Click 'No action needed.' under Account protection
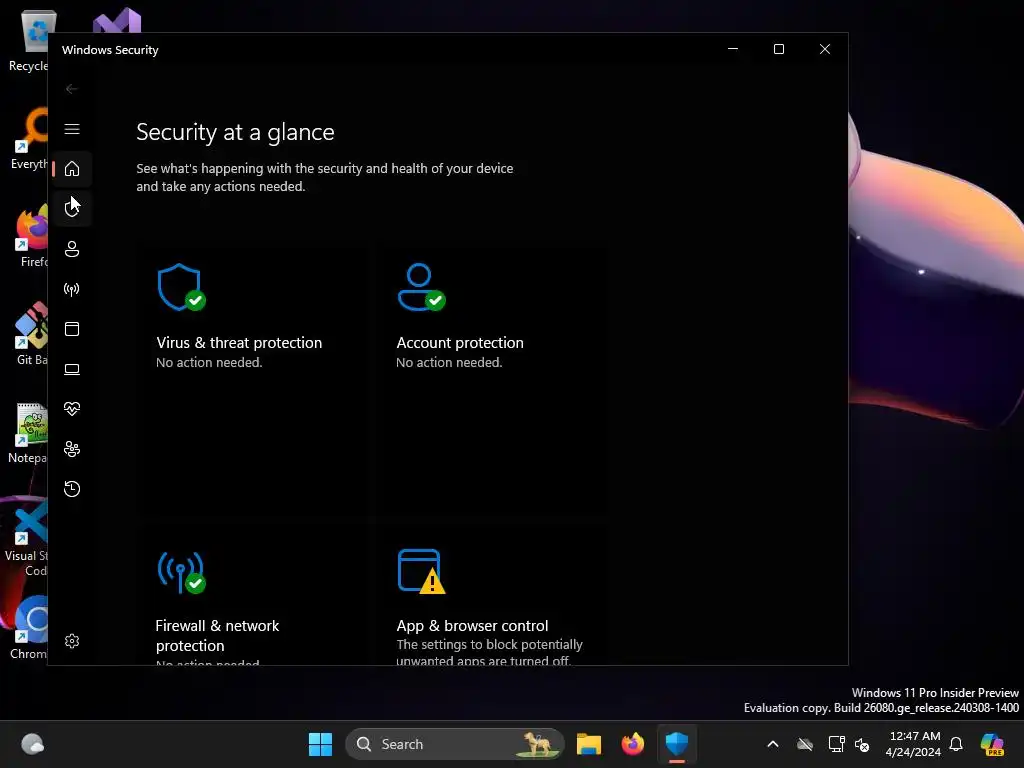 [x=449, y=362]
